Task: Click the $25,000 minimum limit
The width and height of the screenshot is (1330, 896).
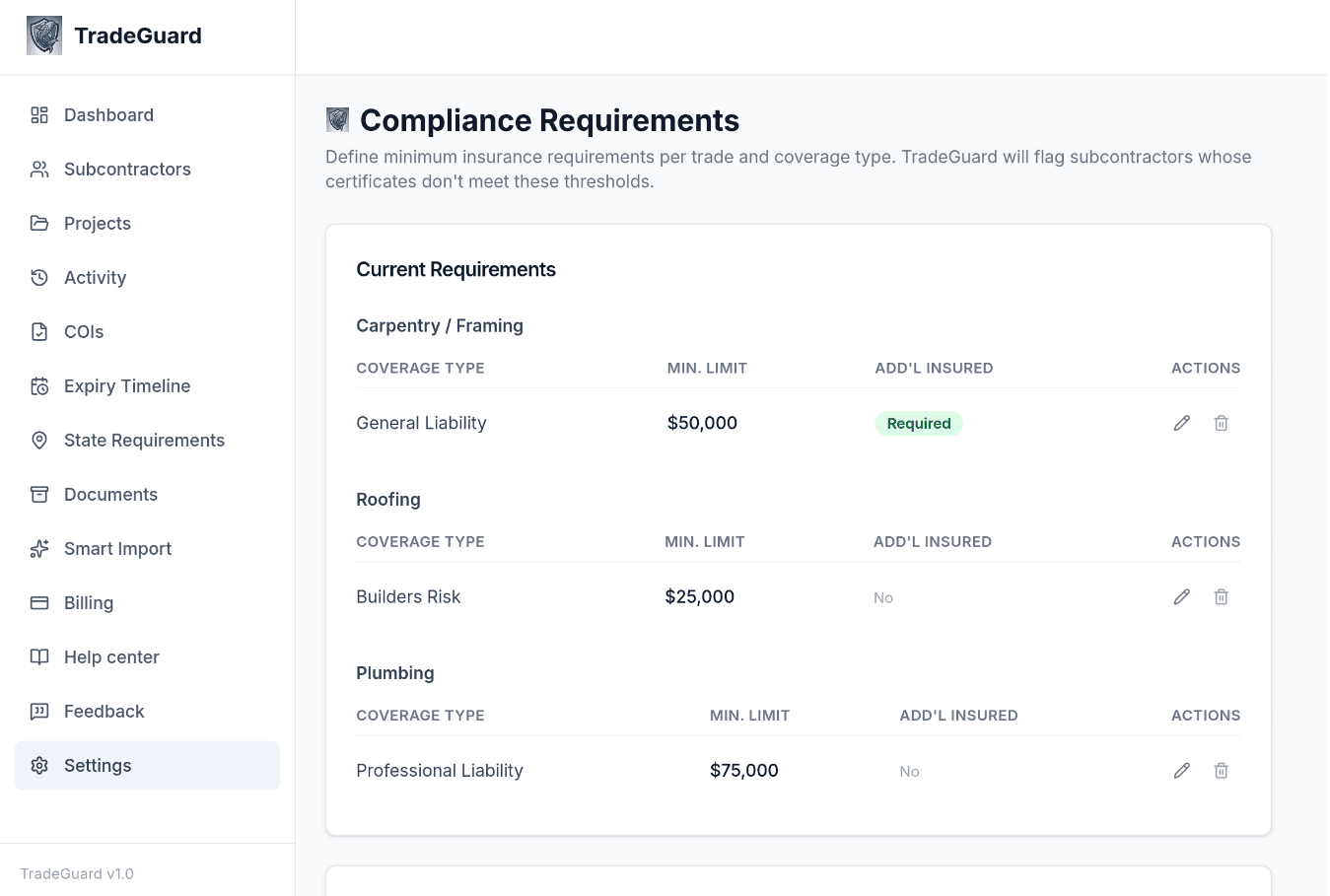Action: click(x=700, y=596)
